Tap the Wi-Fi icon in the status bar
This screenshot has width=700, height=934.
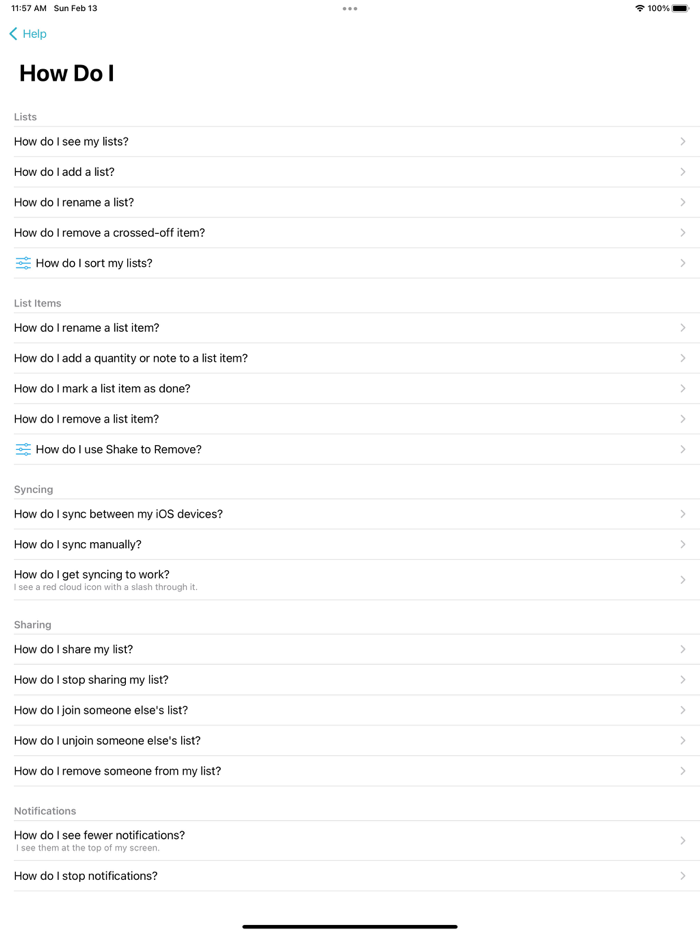click(x=638, y=7)
